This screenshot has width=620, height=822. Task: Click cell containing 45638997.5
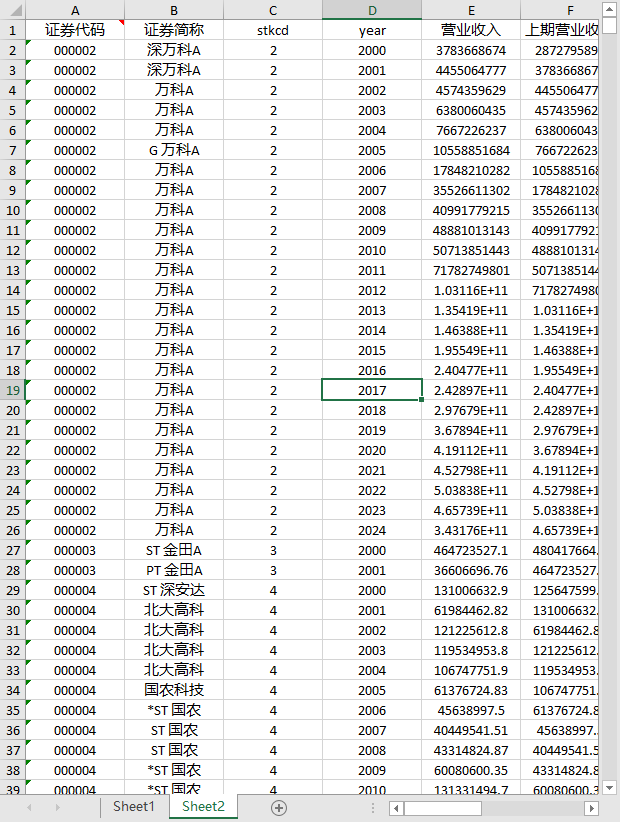[x=471, y=710]
